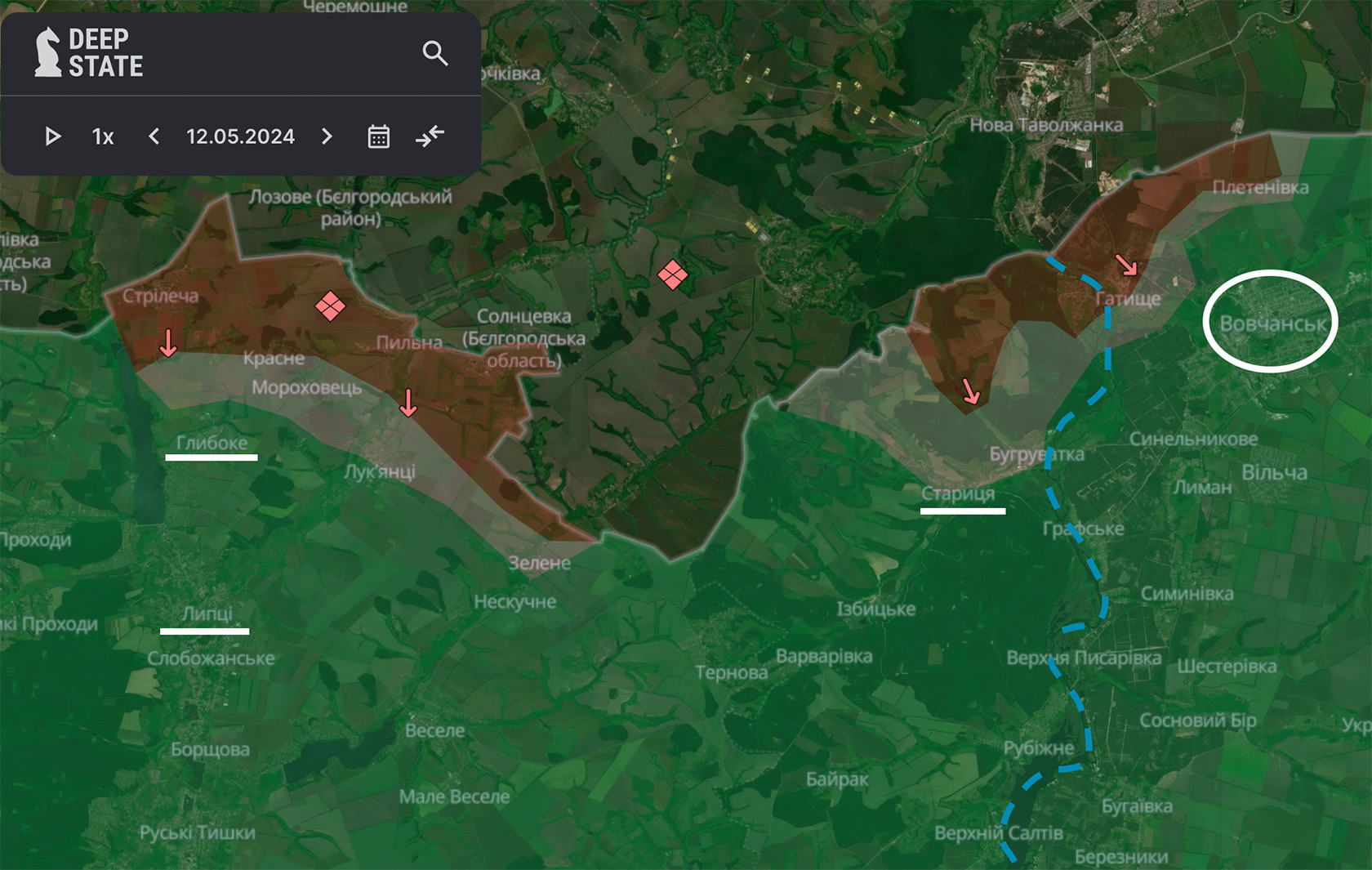Click the underlined Глибоке label
This screenshot has height=870, width=1372.
pos(212,443)
